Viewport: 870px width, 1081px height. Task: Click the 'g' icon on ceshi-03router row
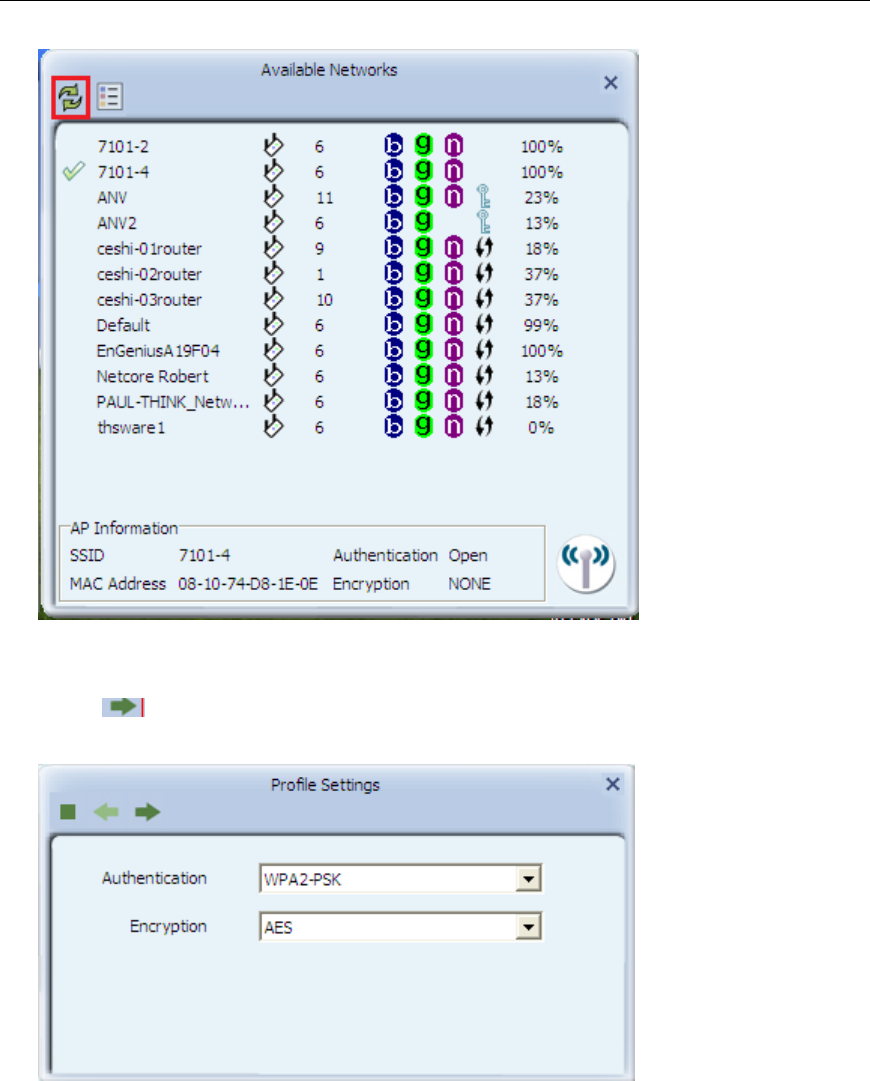423,299
